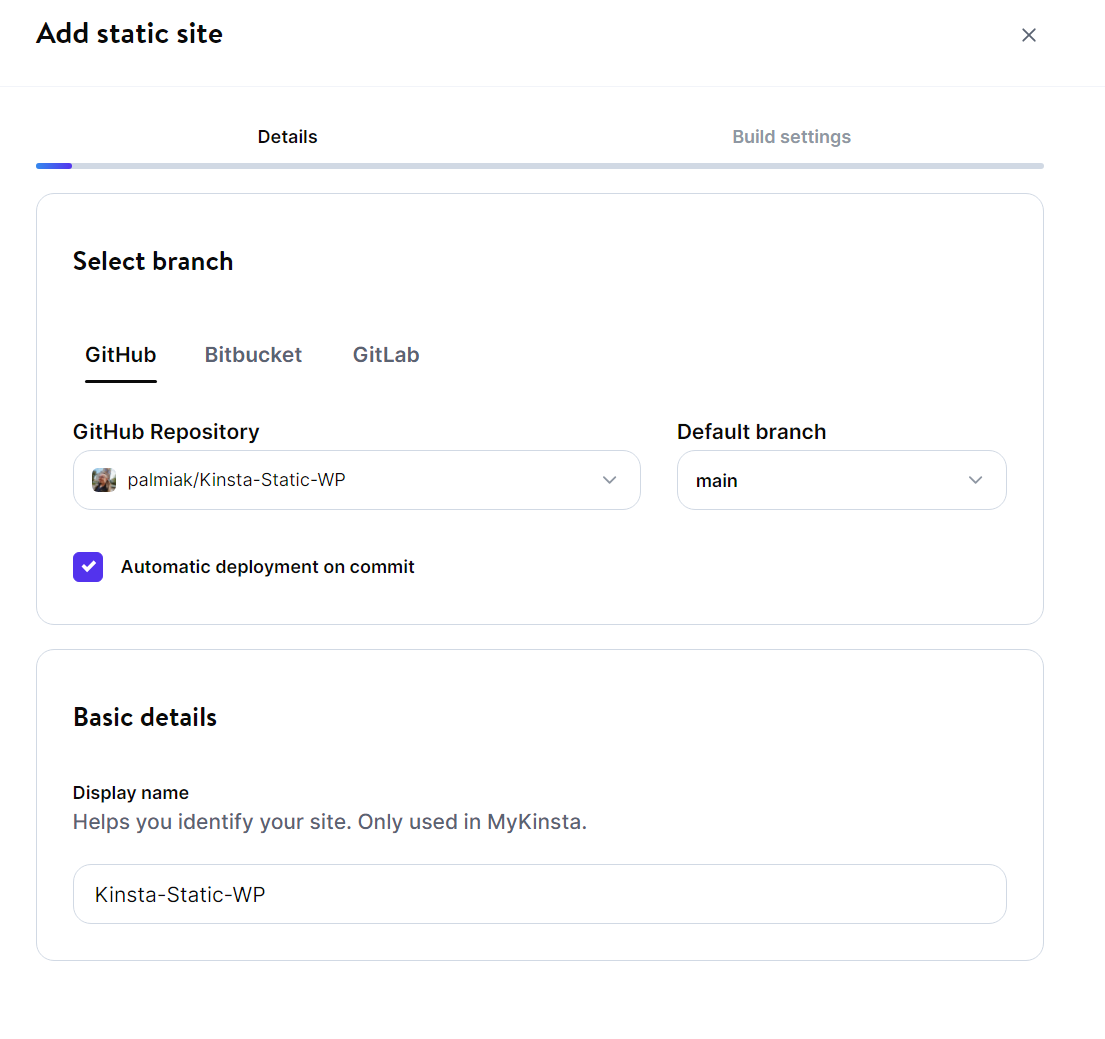Select the GitHub tab
Image resolution: width=1105 pixels, height=1039 pixels.
click(120, 355)
